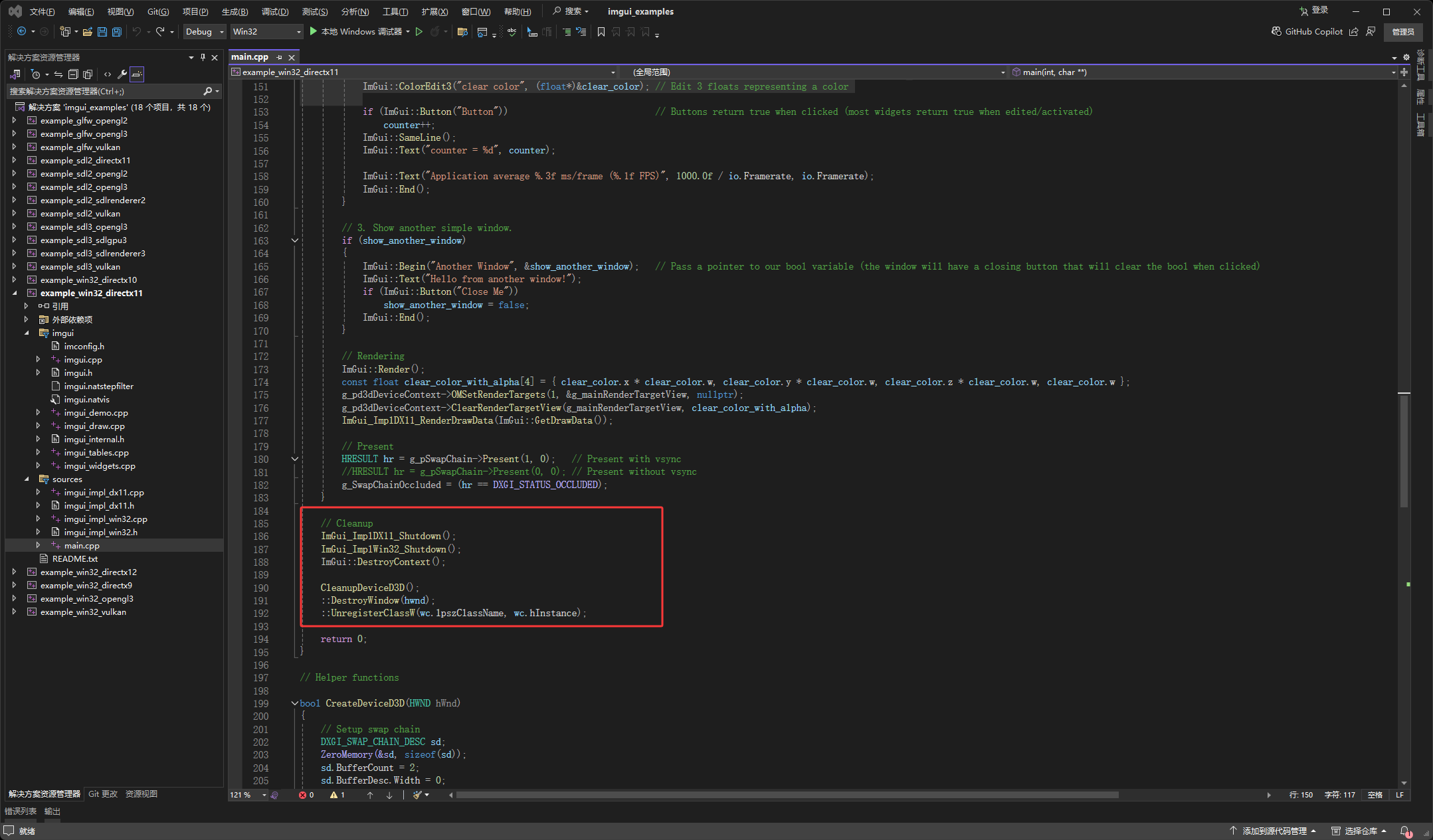Click the Navigate Backward arrow

pyautogui.click(x=21, y=32)
